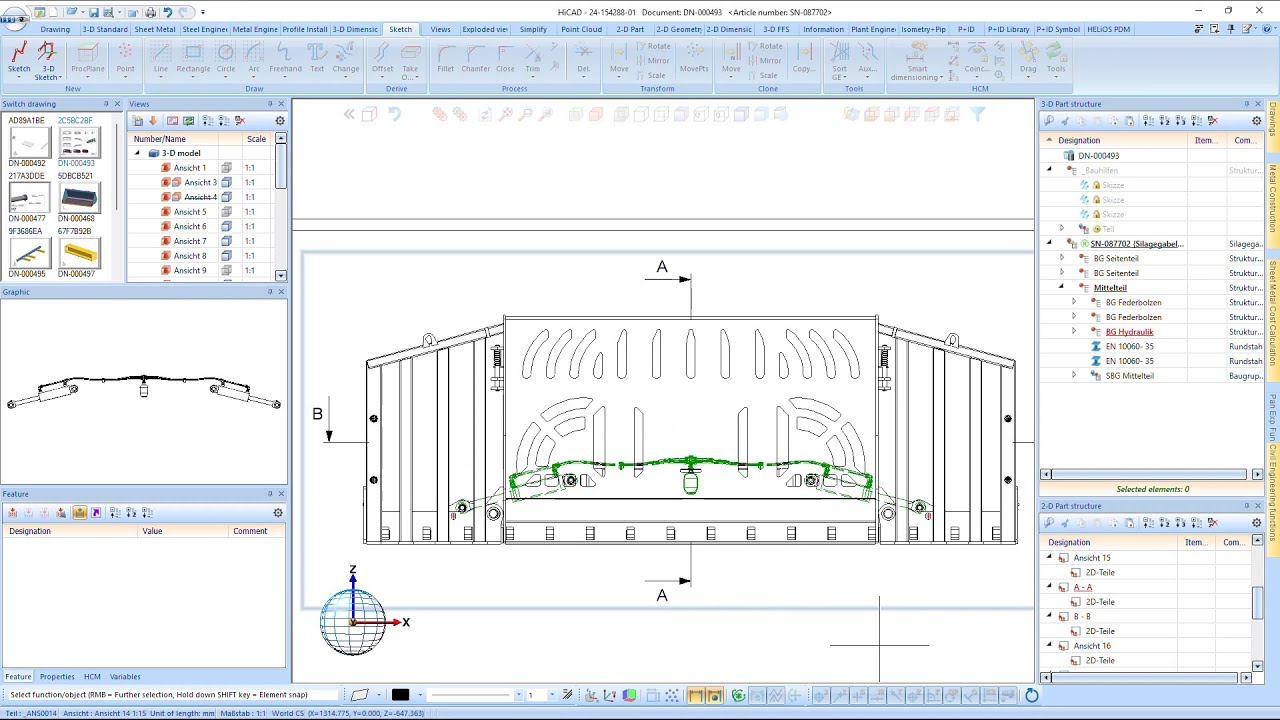Click the 3-D Sketch tool icon
The width and height of the screenshot is (1280, 720).
click(47, 53)
